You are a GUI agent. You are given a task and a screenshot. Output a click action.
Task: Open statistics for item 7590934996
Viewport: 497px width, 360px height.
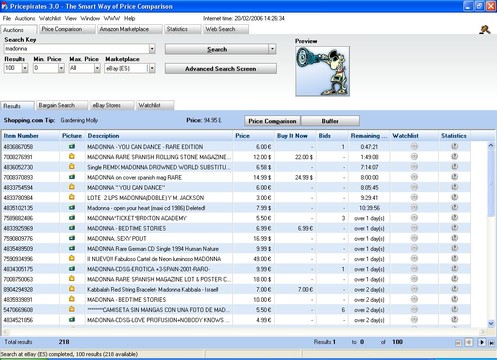[x=454, y=258]
